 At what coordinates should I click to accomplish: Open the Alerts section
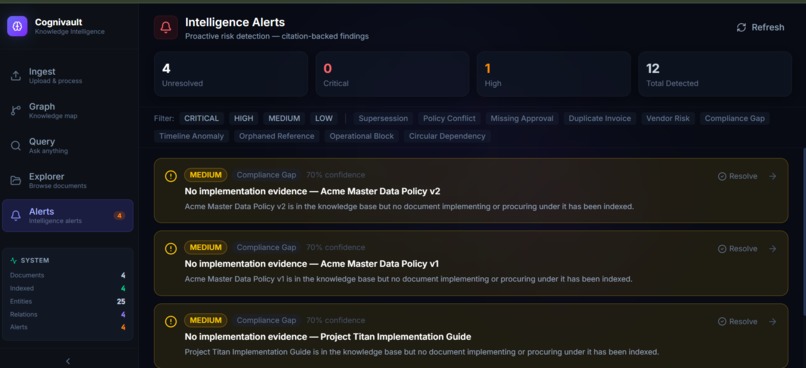(68, 215)
